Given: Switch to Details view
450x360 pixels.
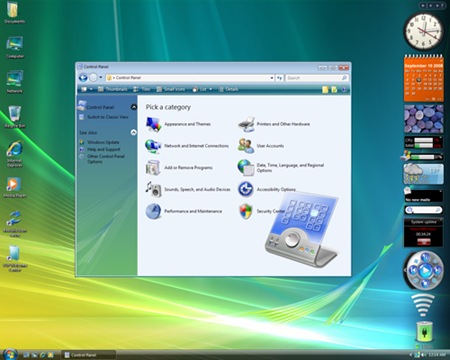Looking at the screenshot, I should click(229, 89).
